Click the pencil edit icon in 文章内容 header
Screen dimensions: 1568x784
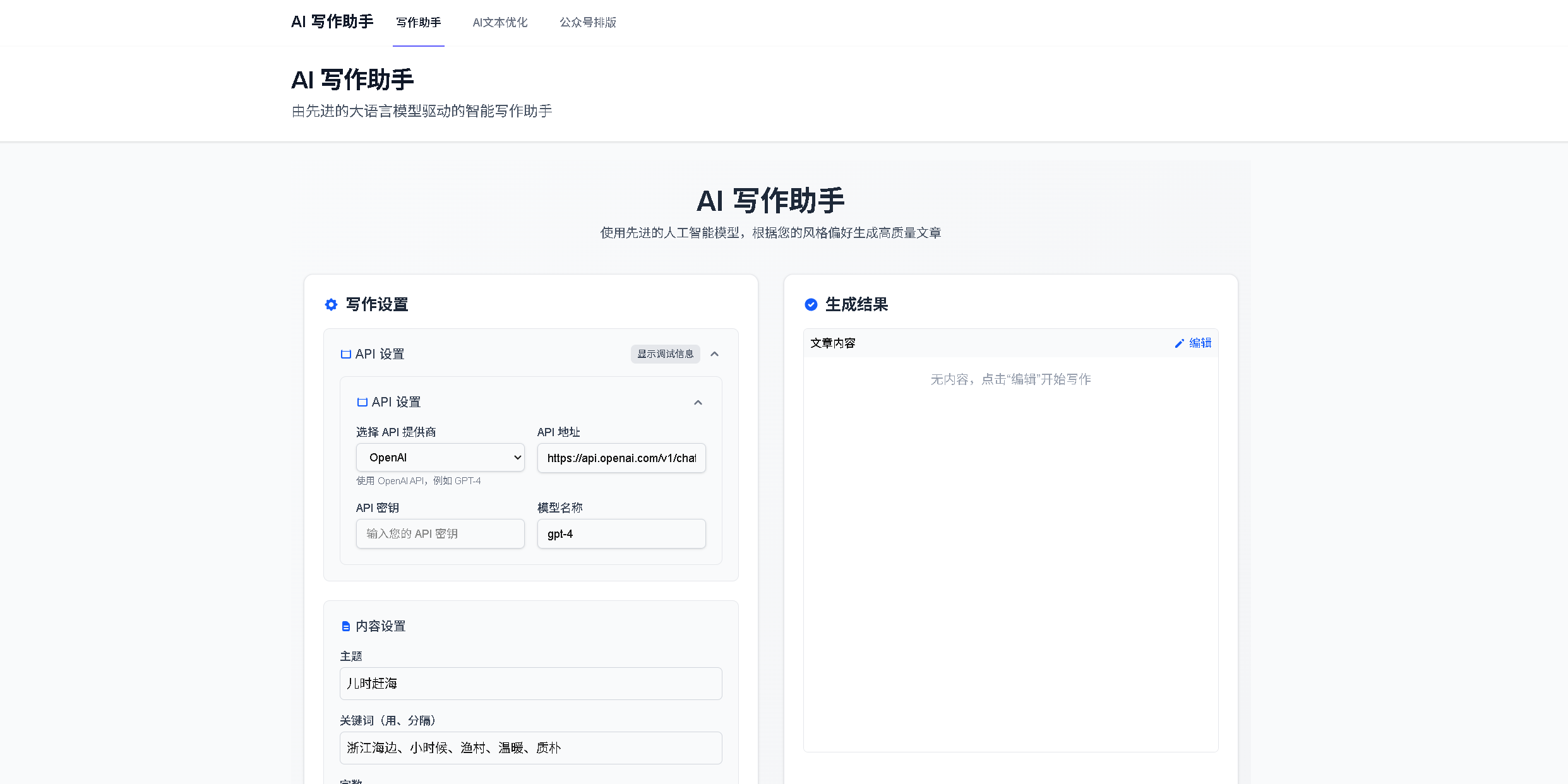tap(1179, 343)
